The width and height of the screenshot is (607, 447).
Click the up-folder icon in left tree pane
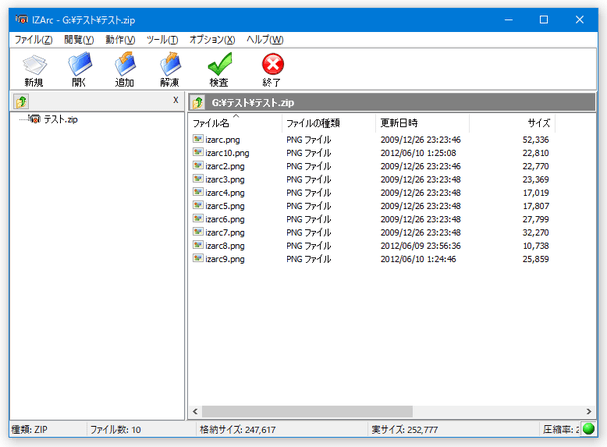point(21,102)
